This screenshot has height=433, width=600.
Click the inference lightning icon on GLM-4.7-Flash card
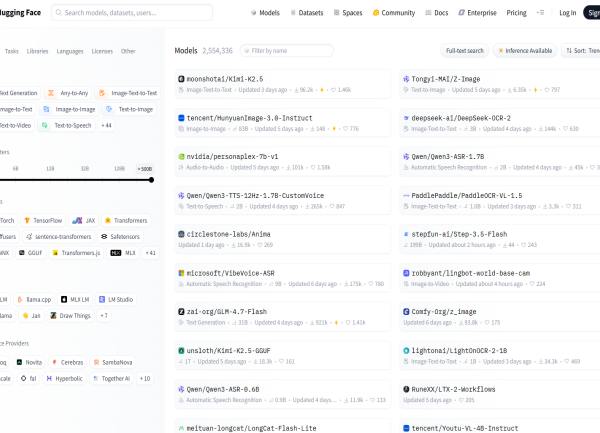pos(336,323)
